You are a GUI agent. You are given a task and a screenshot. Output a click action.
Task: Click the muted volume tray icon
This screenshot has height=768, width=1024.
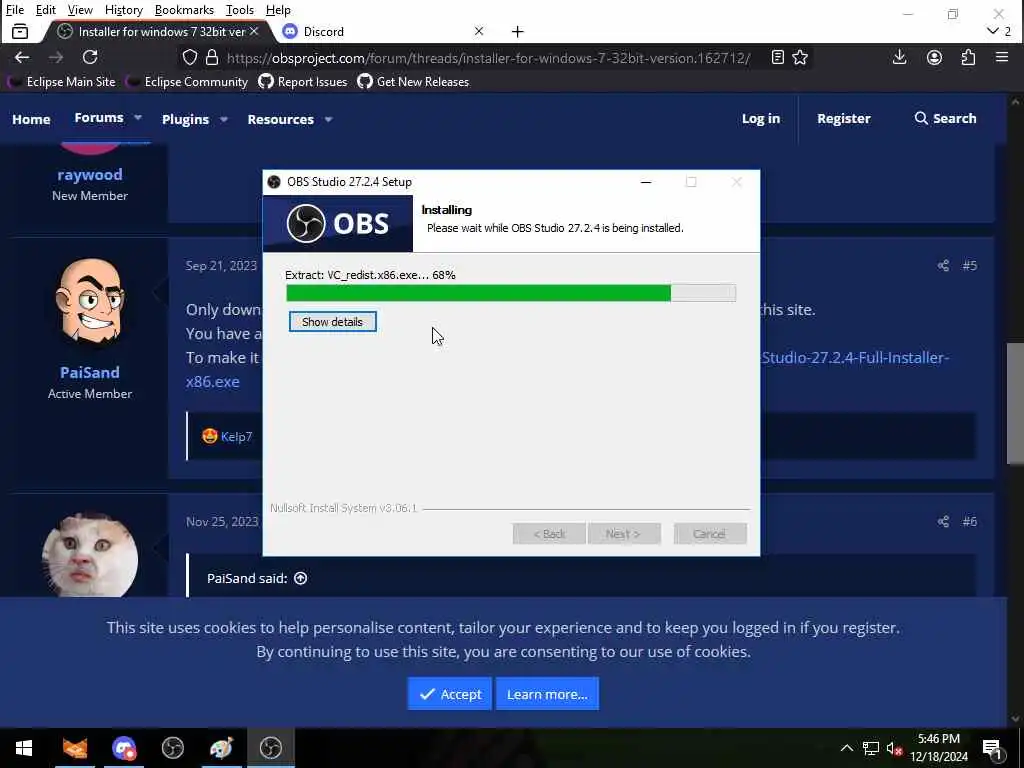click(894, 748)
